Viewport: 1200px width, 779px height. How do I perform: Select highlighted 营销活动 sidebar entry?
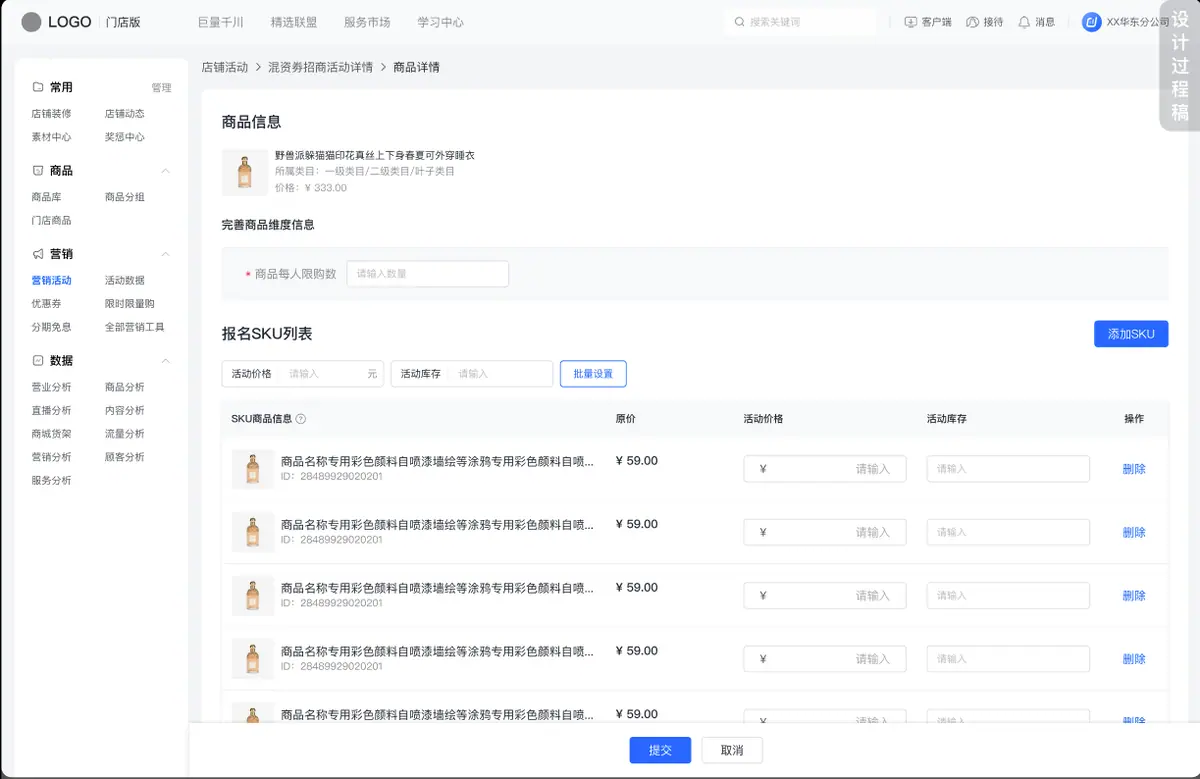tap(51, 280)
